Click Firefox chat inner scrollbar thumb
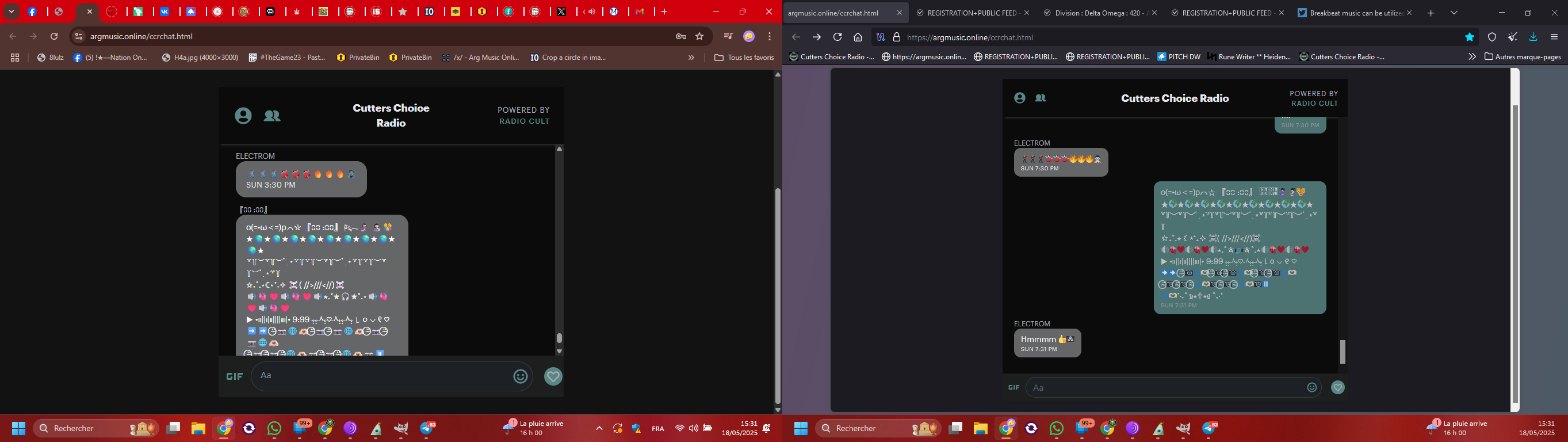1568x442 pixels. pyautogui.click(x=1342, y=352)
